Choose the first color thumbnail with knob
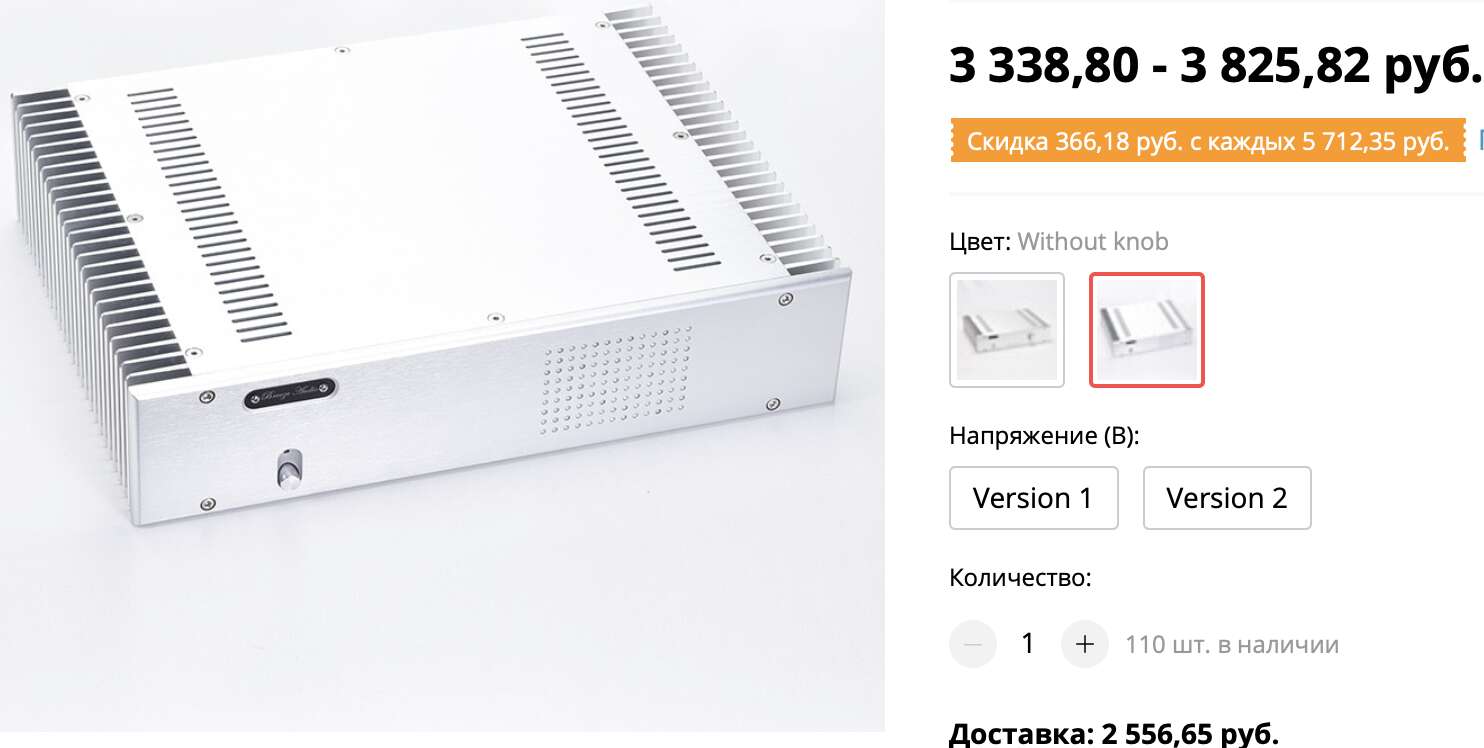1484x748 pixels. click(1007, 330)
